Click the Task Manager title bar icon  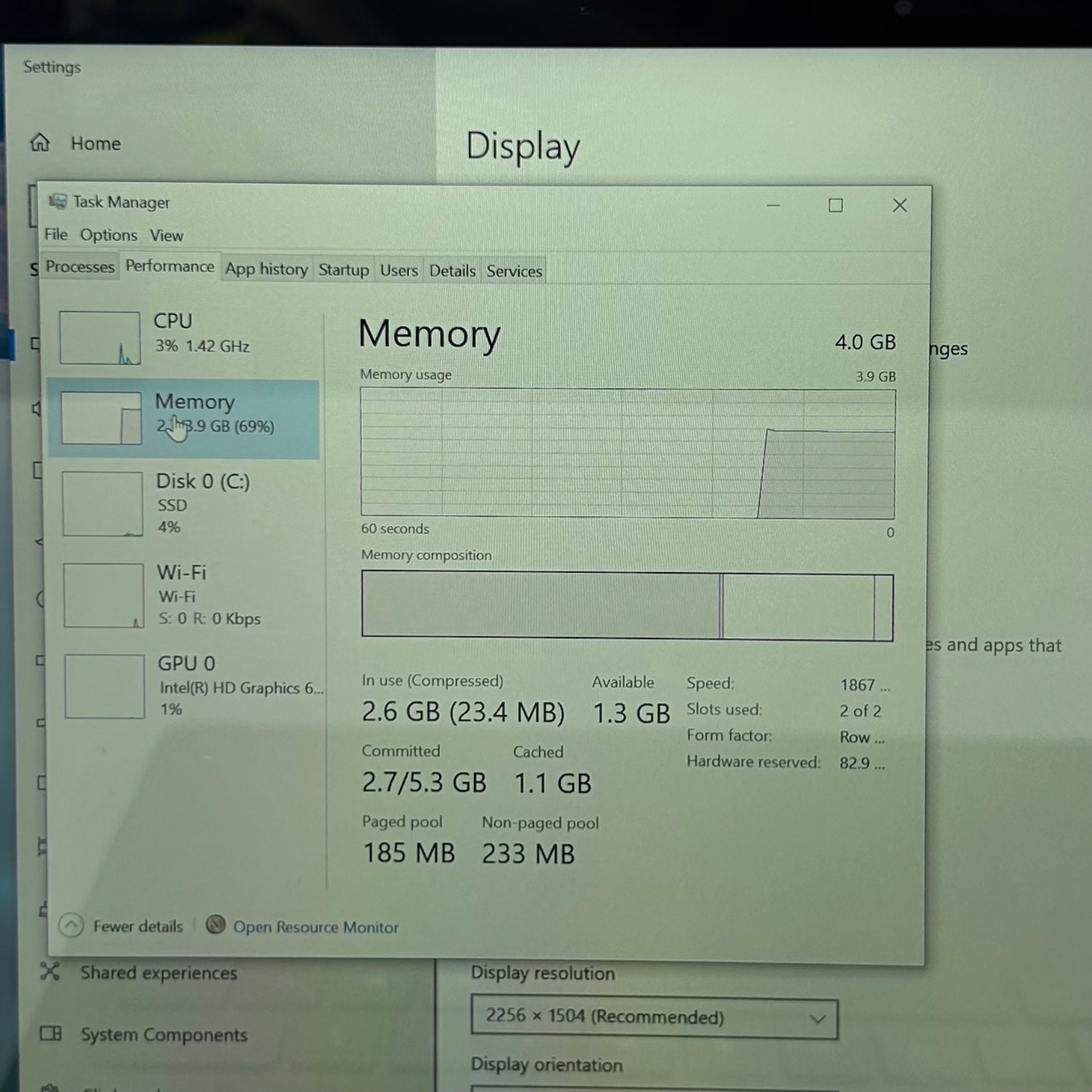[x=58, y=202]
